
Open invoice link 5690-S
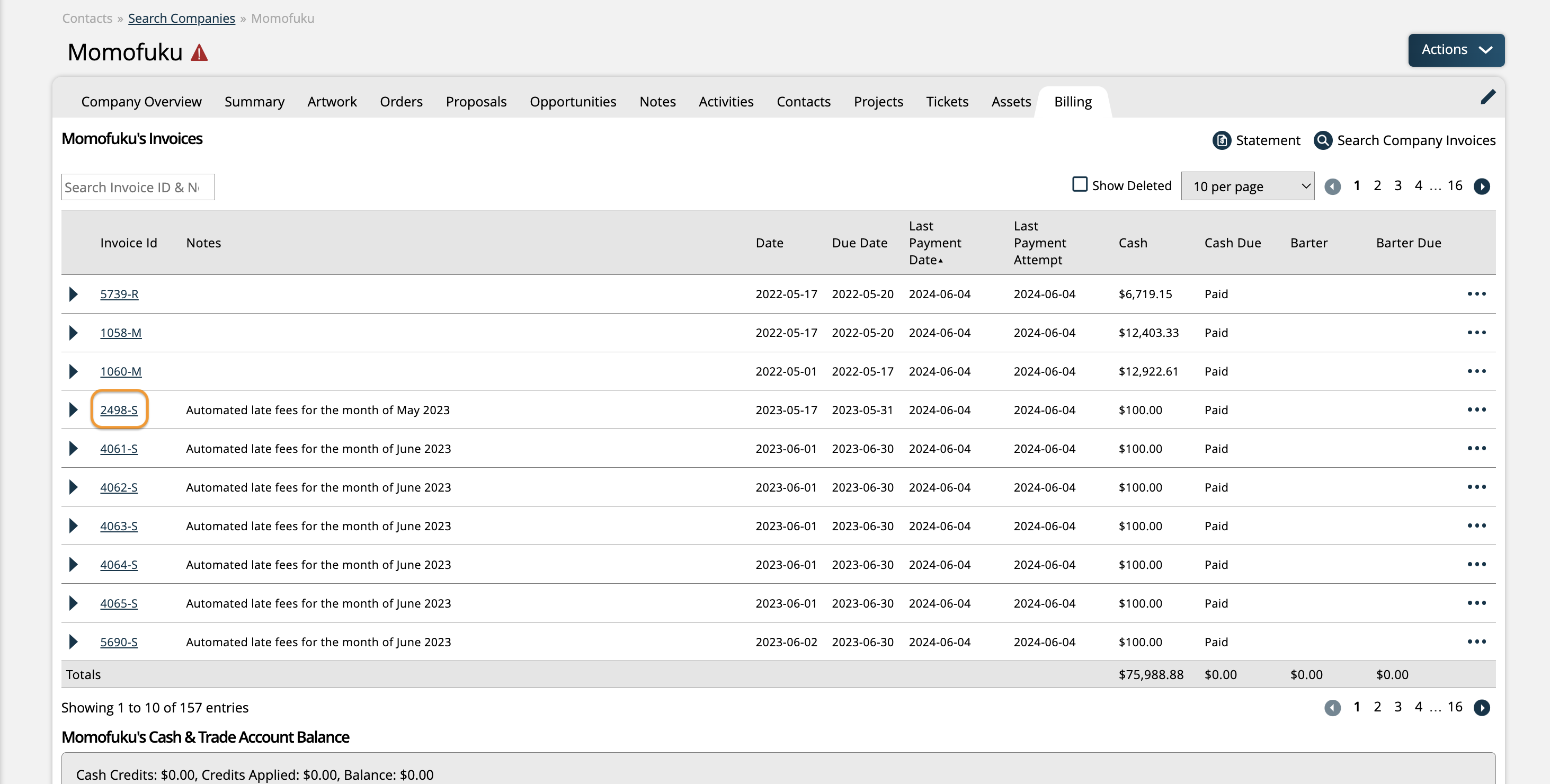[x=119, y=642]
